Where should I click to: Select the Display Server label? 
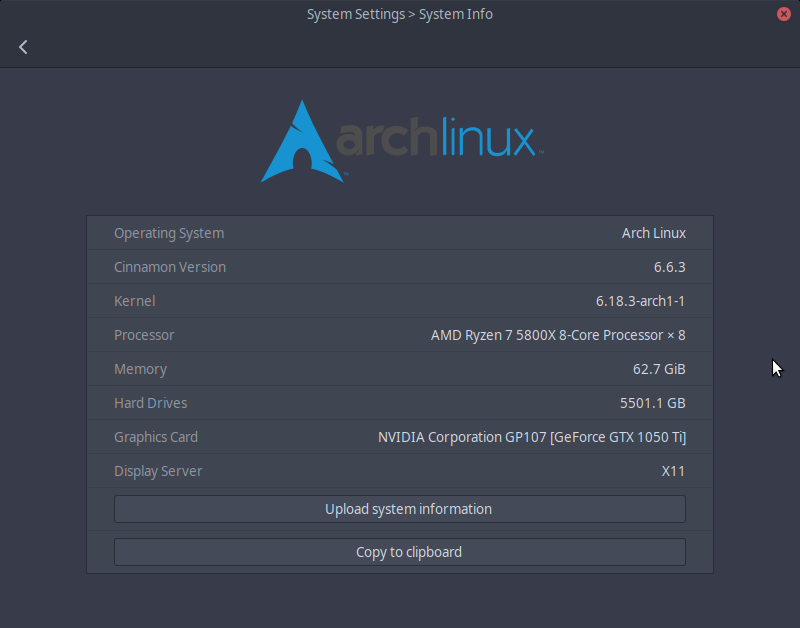[158, 471]
